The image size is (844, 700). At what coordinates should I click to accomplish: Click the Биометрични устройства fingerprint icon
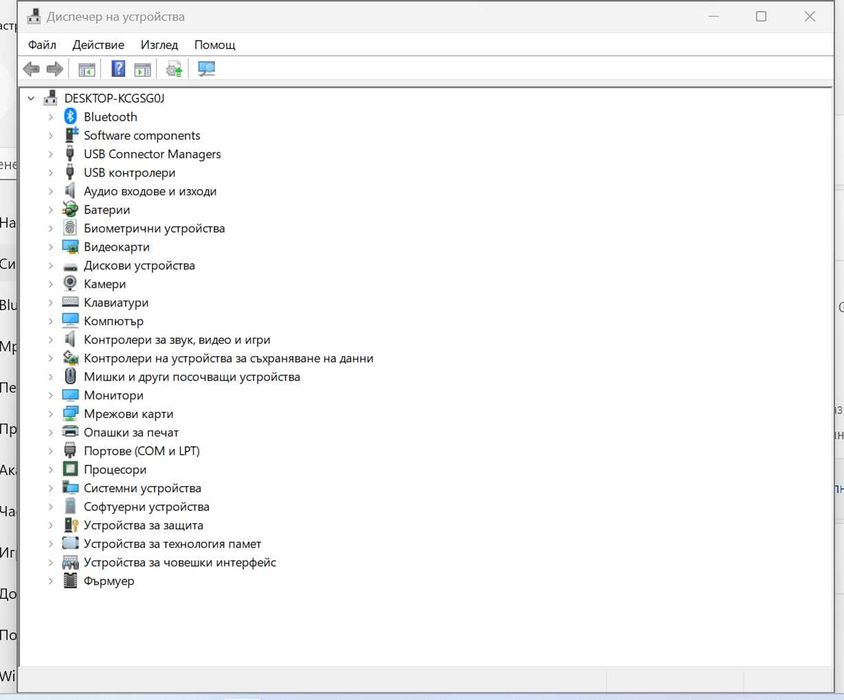click(x=70, y=228)
